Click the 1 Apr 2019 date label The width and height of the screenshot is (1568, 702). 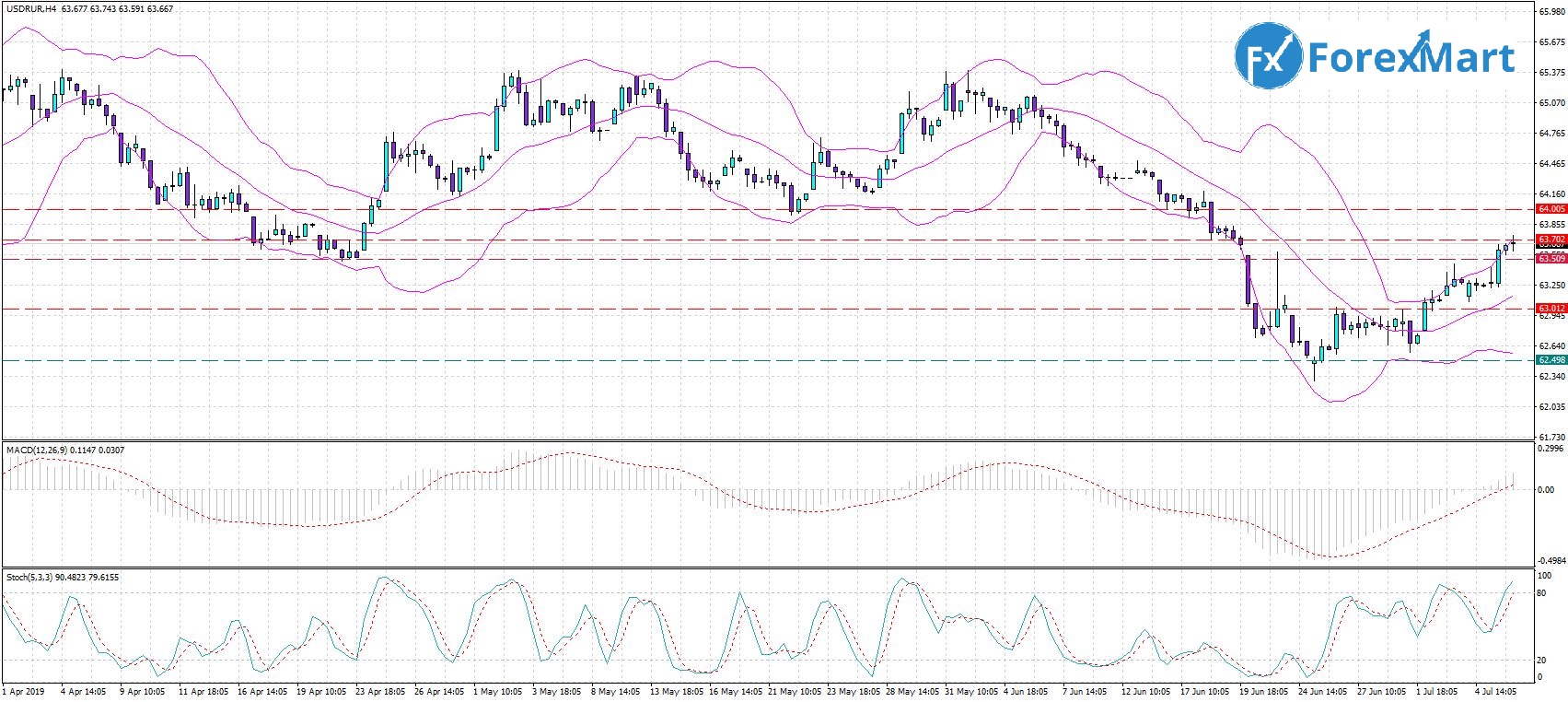[24, 692]
